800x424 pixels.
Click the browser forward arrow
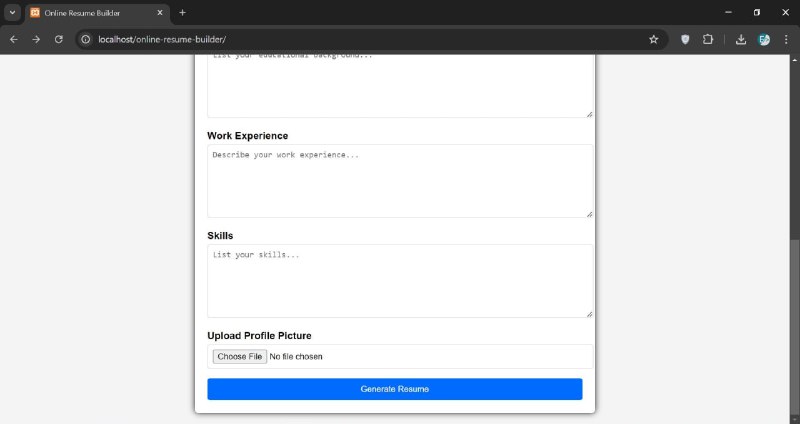36,39
